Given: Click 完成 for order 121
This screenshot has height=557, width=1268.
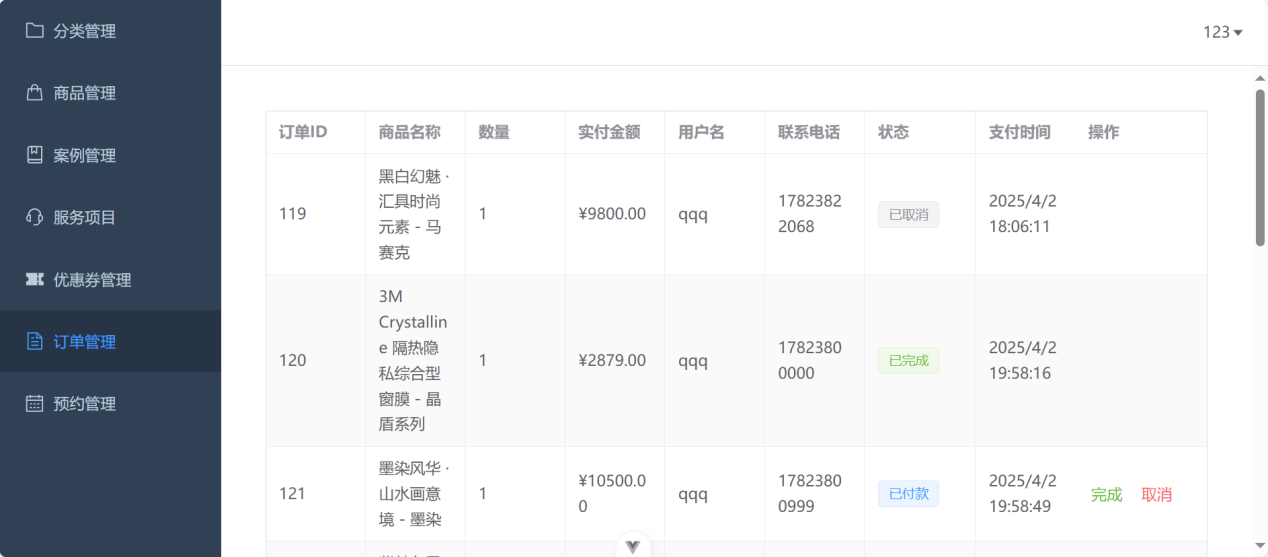Looking at the screenshot, I should 1106,494.
